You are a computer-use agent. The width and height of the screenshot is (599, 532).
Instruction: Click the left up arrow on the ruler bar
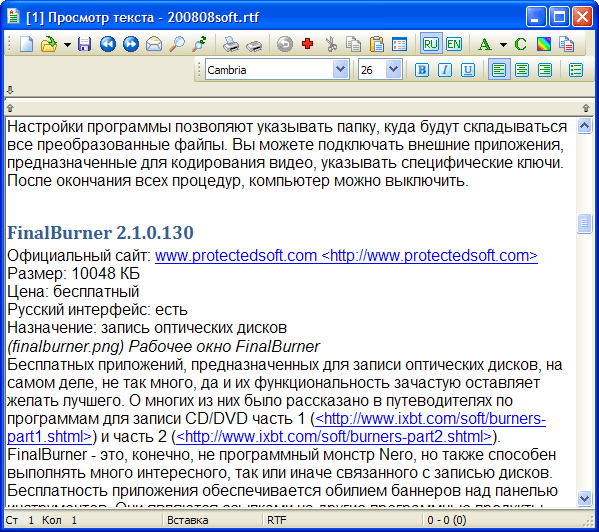(x=10, y=108)
